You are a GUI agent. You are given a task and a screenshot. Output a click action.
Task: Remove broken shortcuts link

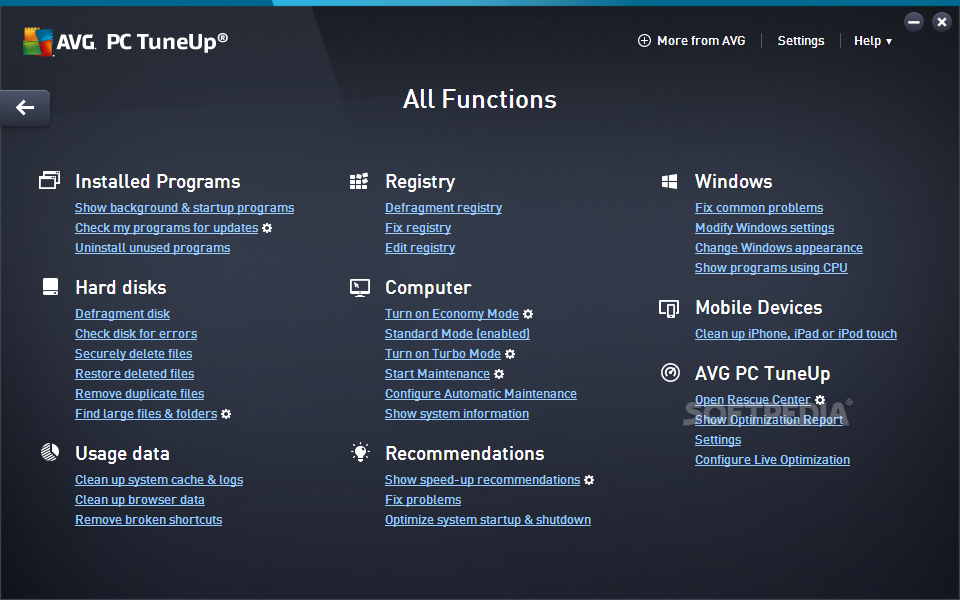(x=149, y=520)
